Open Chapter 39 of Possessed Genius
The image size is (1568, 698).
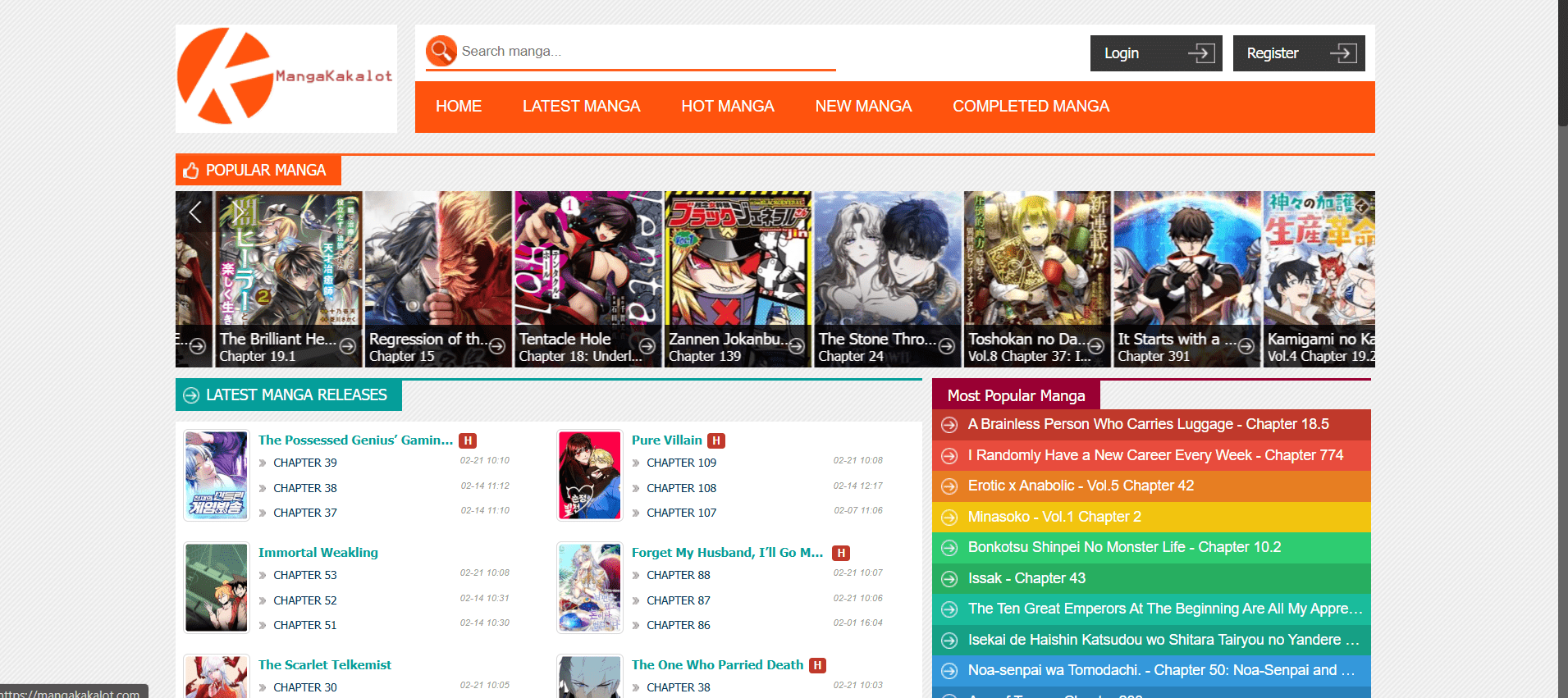[305, 463]
